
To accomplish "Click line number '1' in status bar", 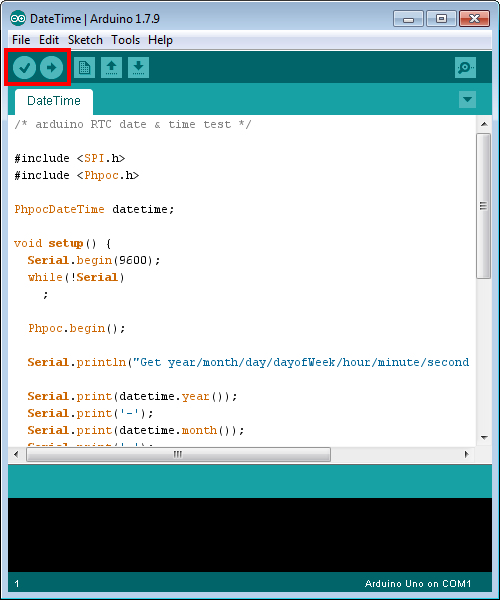I will pyautogui.click(x=17, y=584).
